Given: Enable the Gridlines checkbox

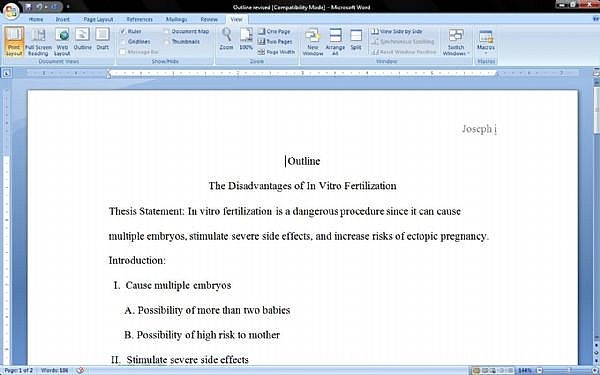Looking at the screenshot, I should [x=135, y=41].
